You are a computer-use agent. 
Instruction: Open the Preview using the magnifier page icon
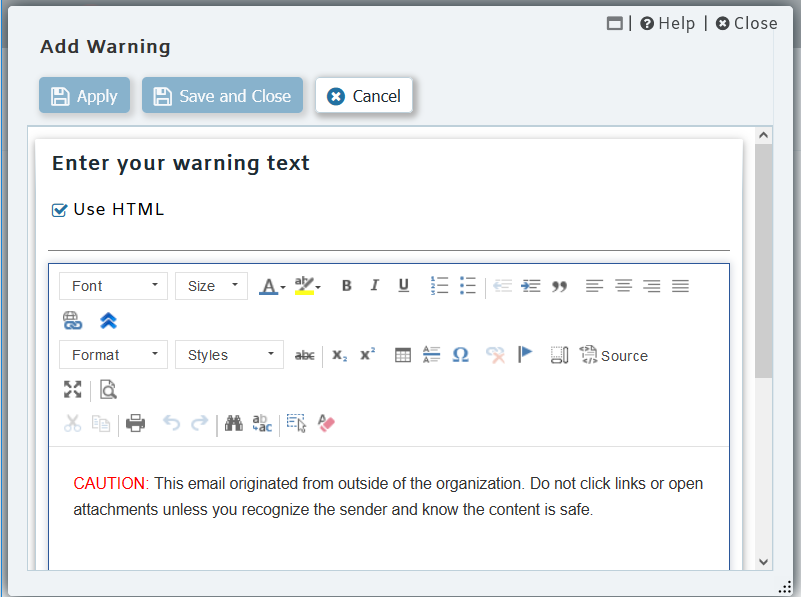[x=108, y=390]
